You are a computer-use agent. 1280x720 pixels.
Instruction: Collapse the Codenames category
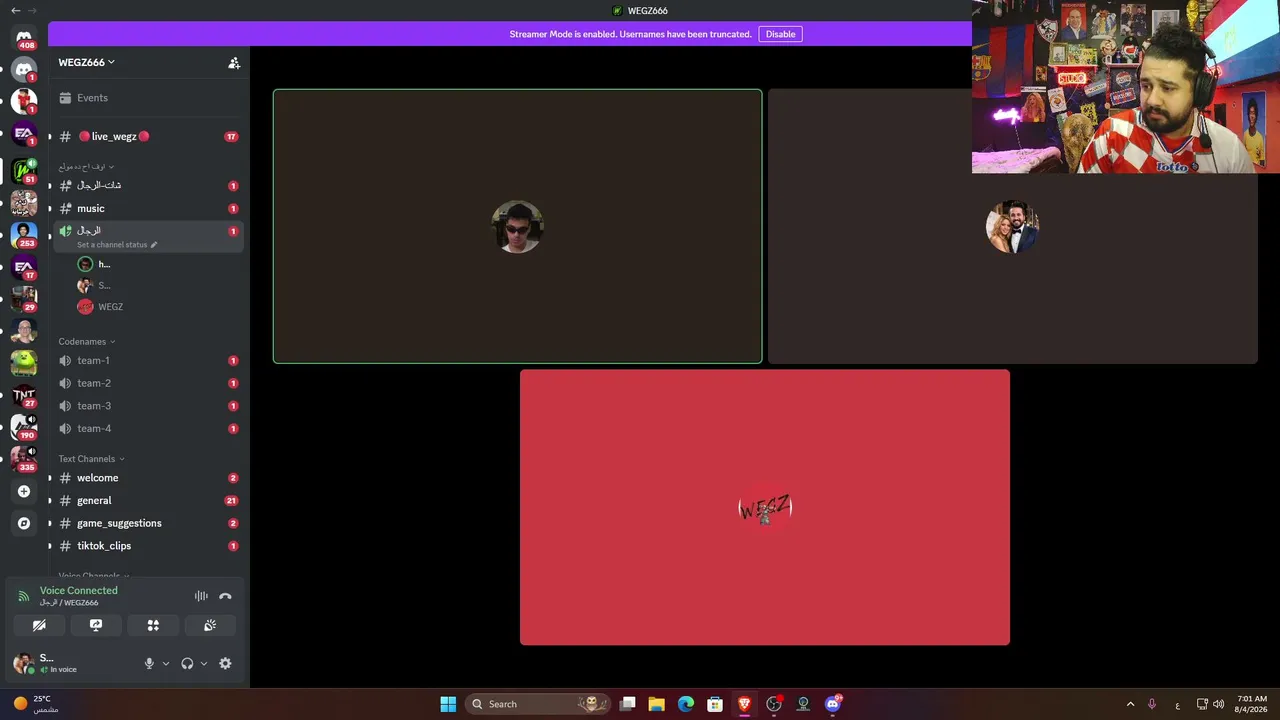pos(86,342)
